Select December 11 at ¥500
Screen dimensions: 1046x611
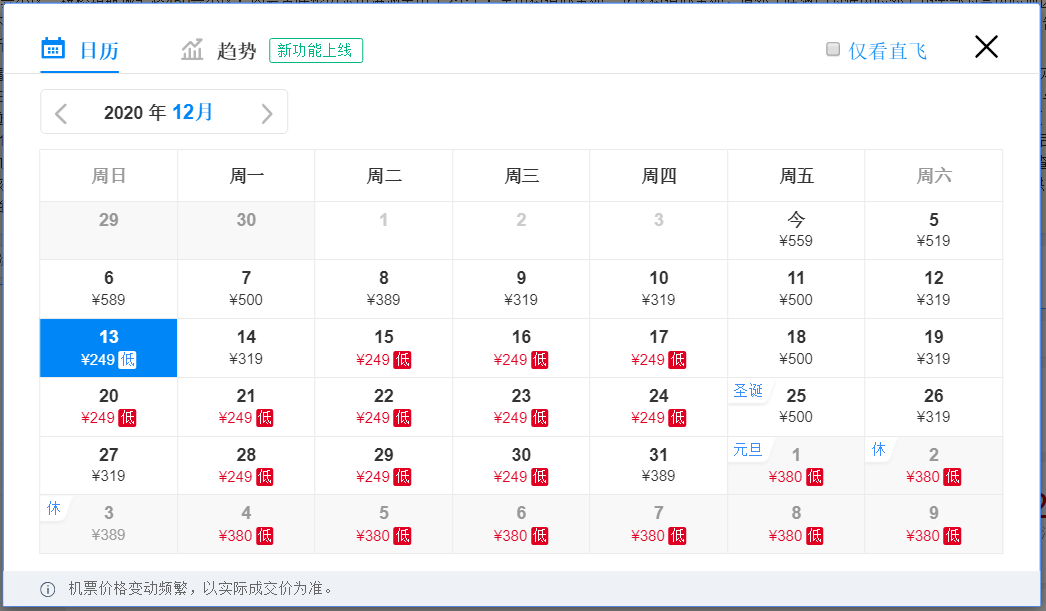[796, 289]
